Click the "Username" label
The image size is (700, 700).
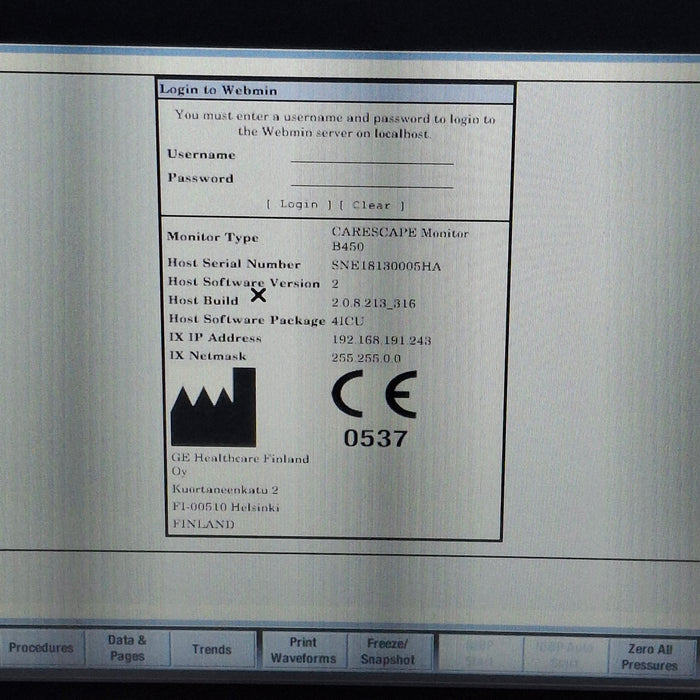pos(201,154)
